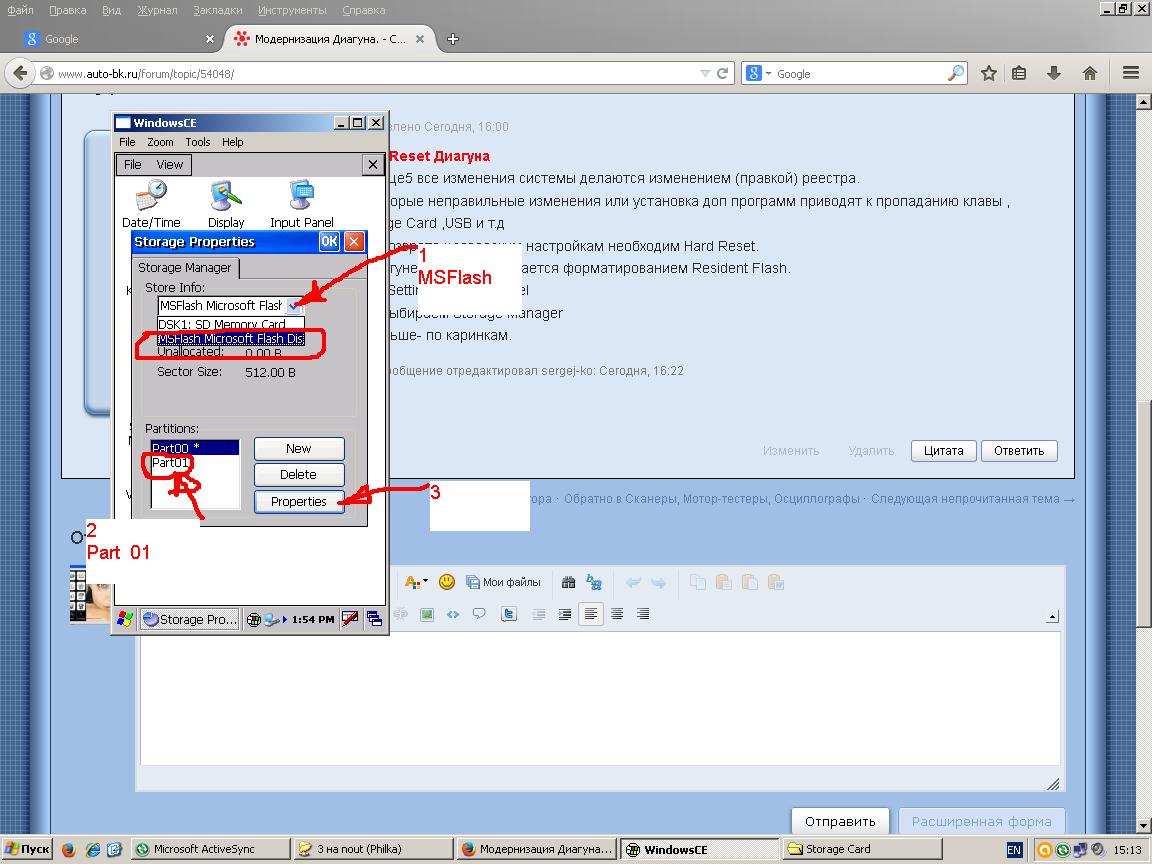The width and height of the screenshot is (1152, 864).
Task: Go to home page via house icon
Action: click(1090, 73)
